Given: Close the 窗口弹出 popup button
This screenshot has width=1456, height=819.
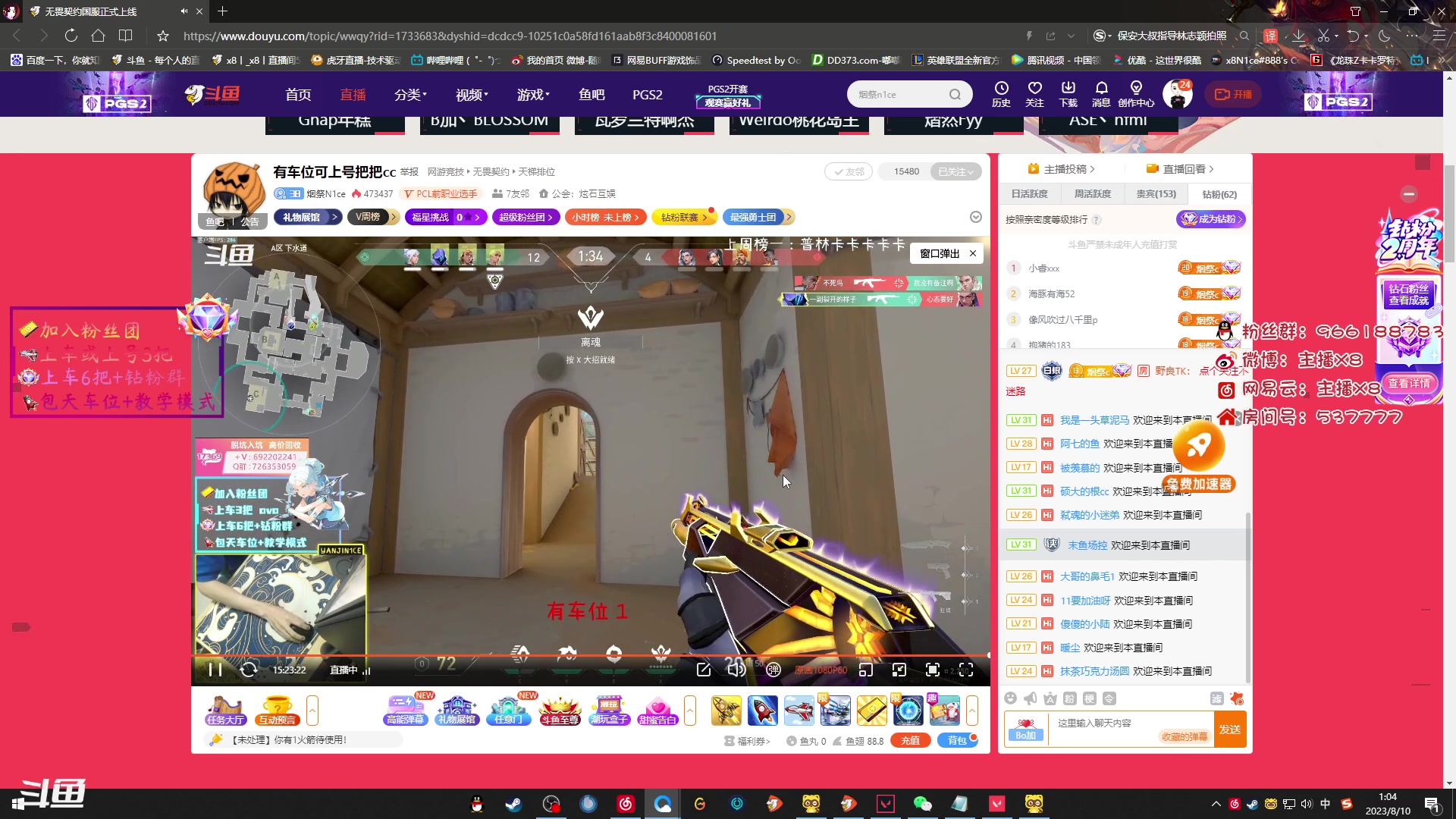Looking at the screenshot, I should tap(973, 253).
